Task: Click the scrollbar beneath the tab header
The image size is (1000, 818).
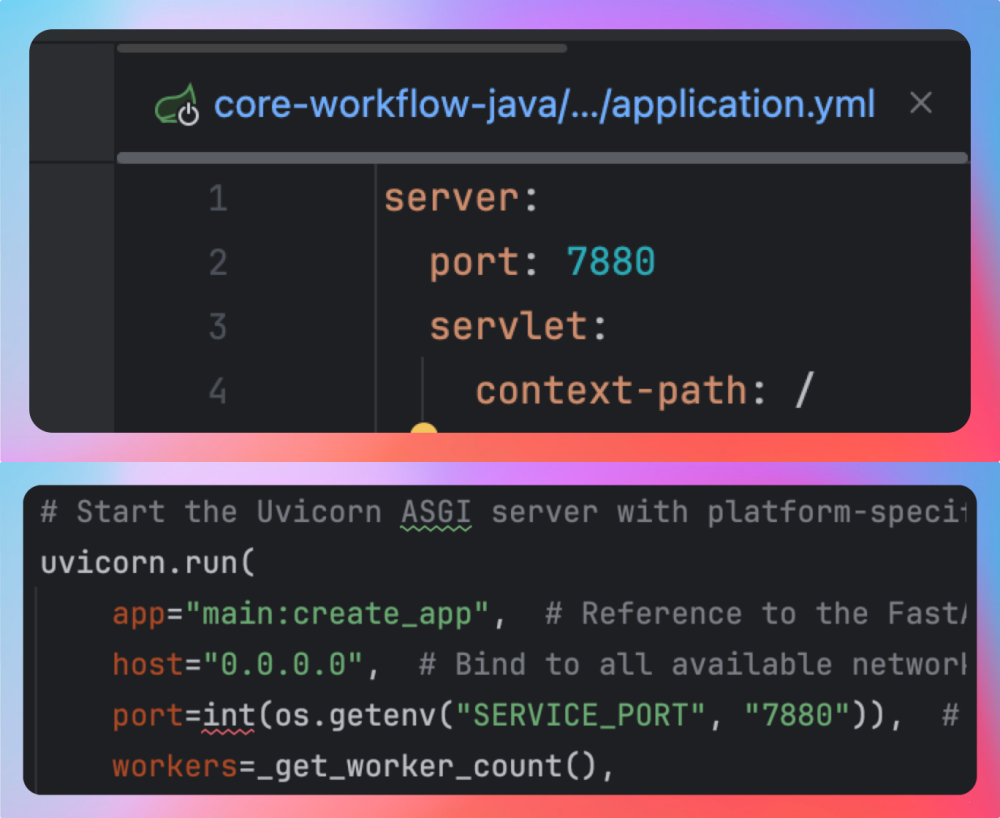Action: [x=541, y=158]
